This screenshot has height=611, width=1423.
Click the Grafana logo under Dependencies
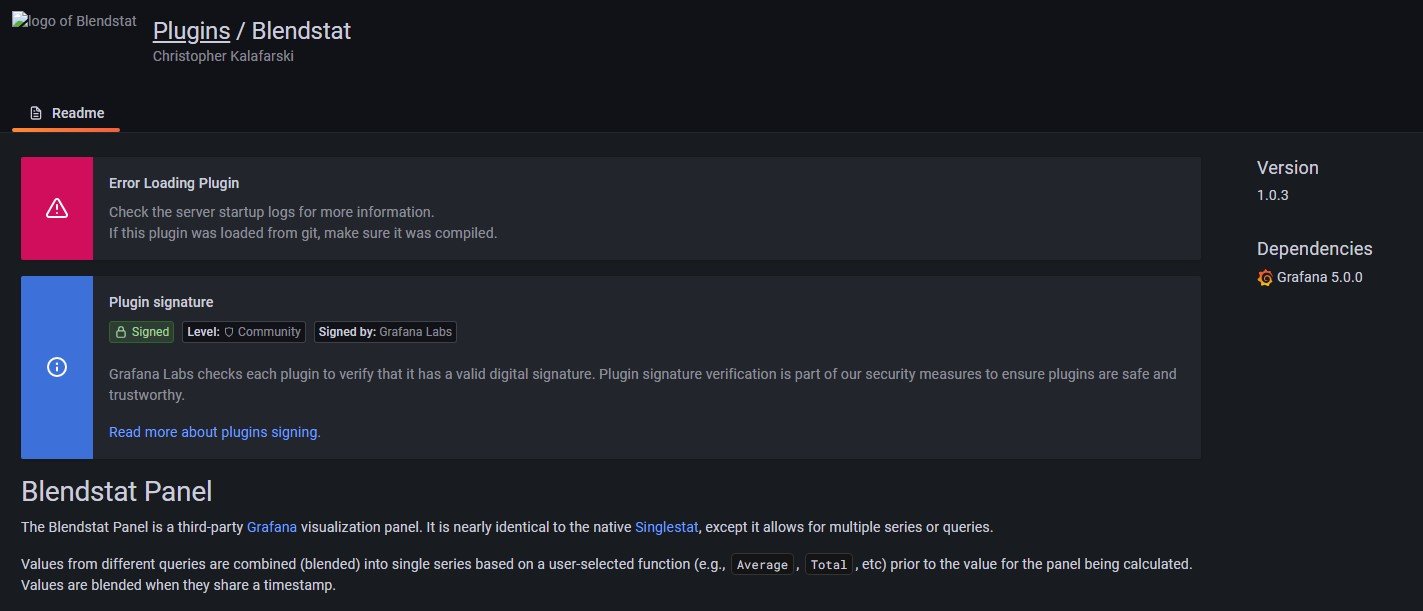coord(1265,277)
